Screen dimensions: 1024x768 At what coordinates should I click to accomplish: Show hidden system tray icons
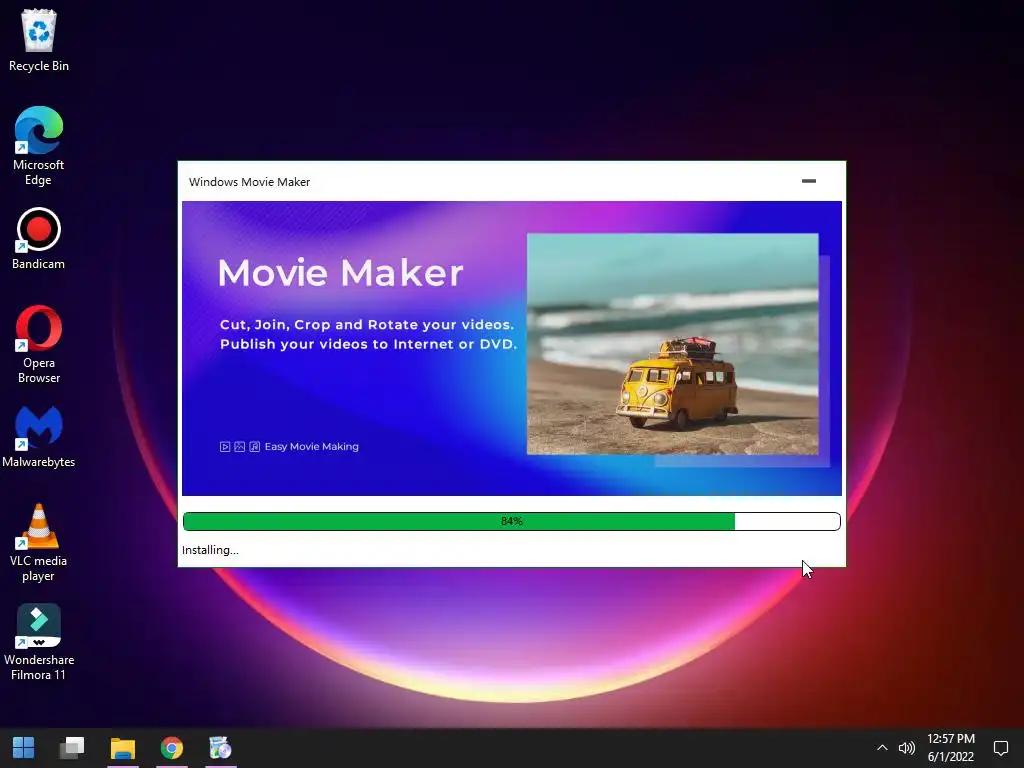(882, 748)
